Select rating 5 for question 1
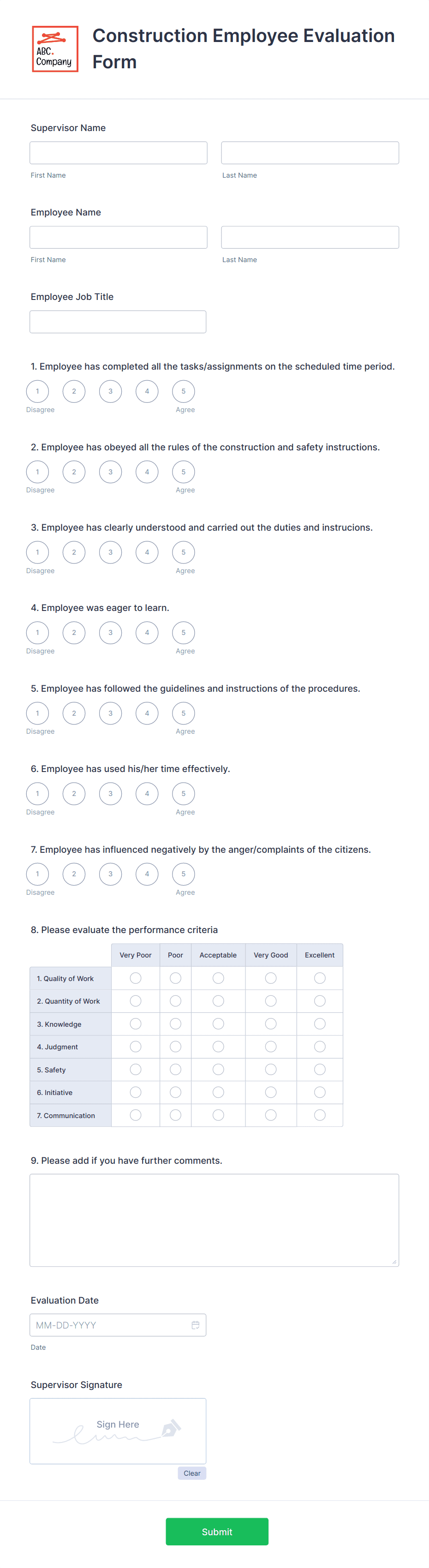The width and height of the screenshot is (429, 1568). tap(183, 391)
